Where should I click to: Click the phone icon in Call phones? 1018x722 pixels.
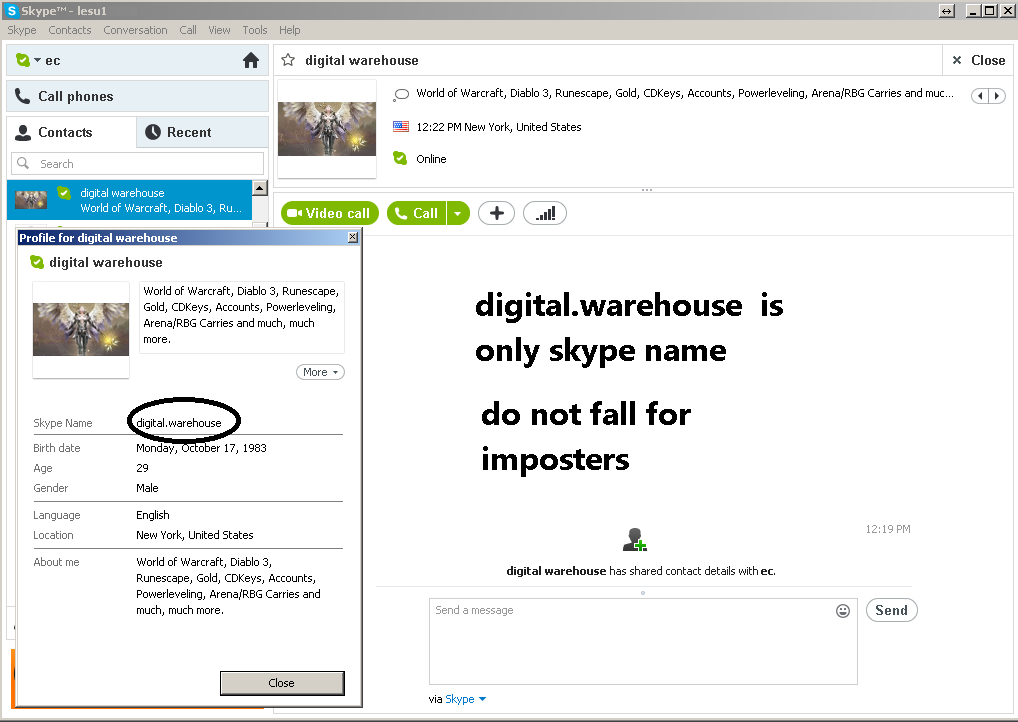coord(23,96)
